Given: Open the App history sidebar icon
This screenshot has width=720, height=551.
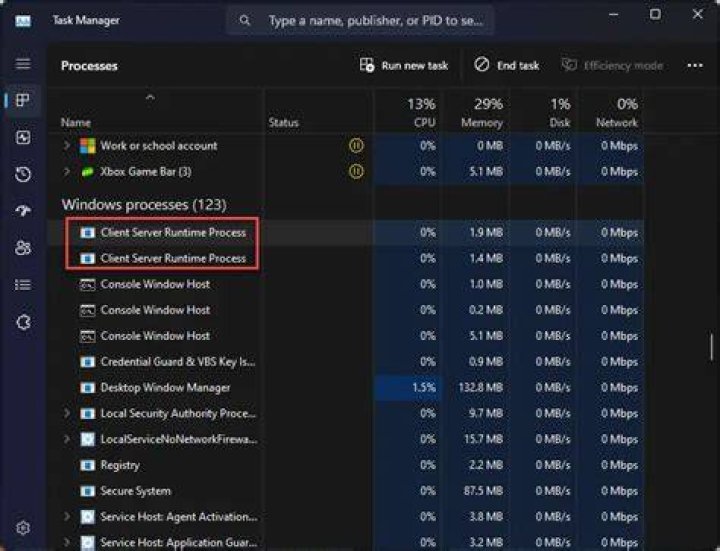Looking at the screenshot, I should tap(23, 174).
